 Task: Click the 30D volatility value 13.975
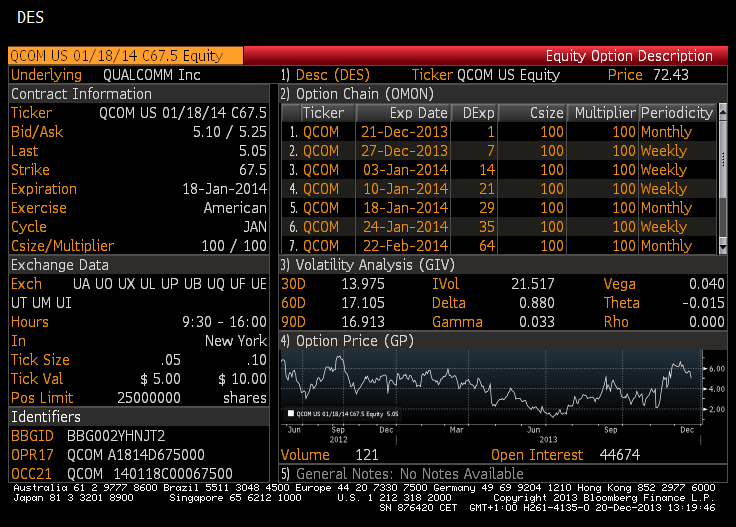(363, 284)
